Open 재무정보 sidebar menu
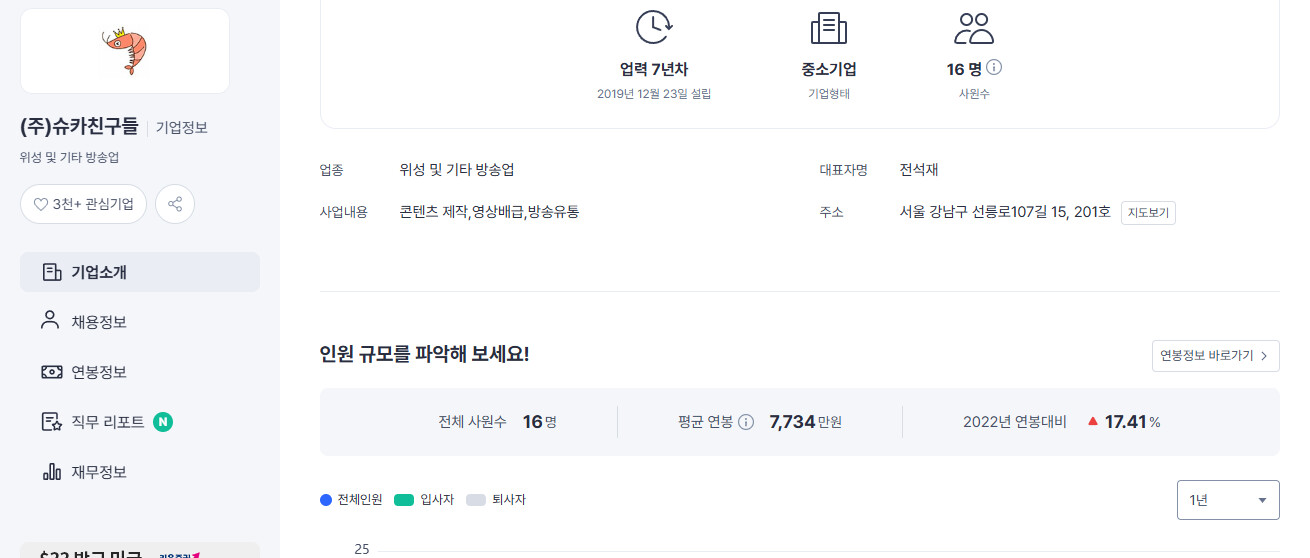 pos(98,472)
